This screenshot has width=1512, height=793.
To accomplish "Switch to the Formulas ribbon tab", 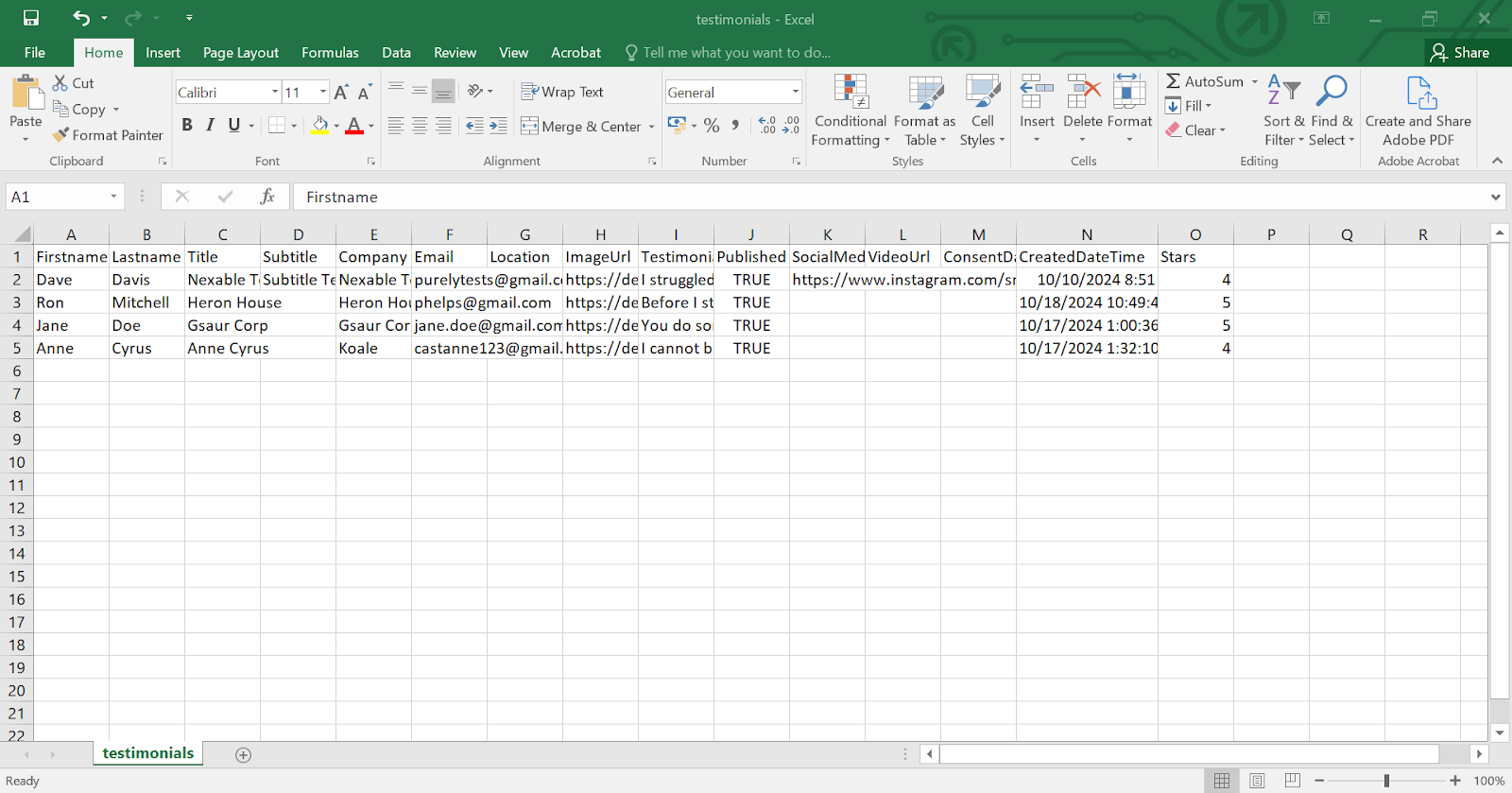I will [x=330, y=53].
